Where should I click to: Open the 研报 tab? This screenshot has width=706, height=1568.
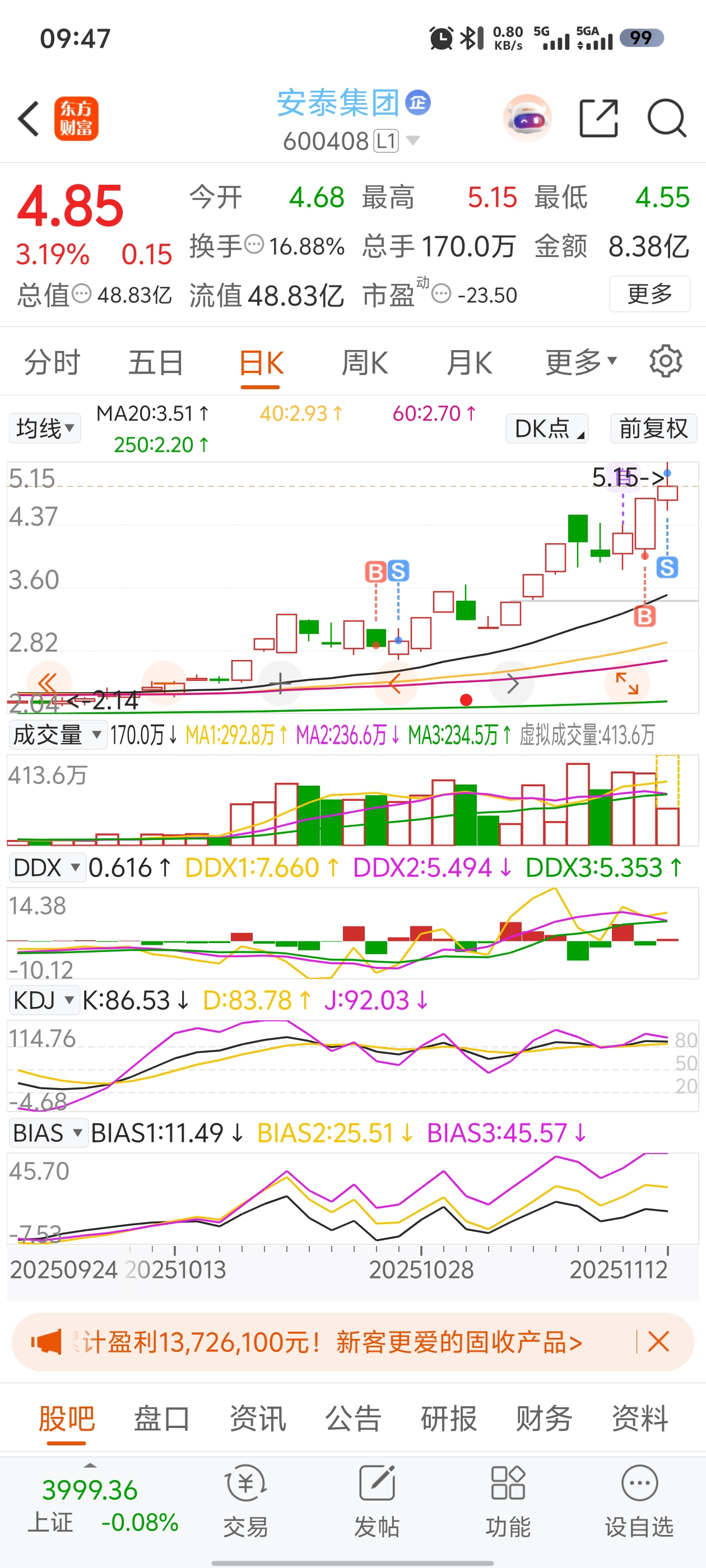[449, 1418]
